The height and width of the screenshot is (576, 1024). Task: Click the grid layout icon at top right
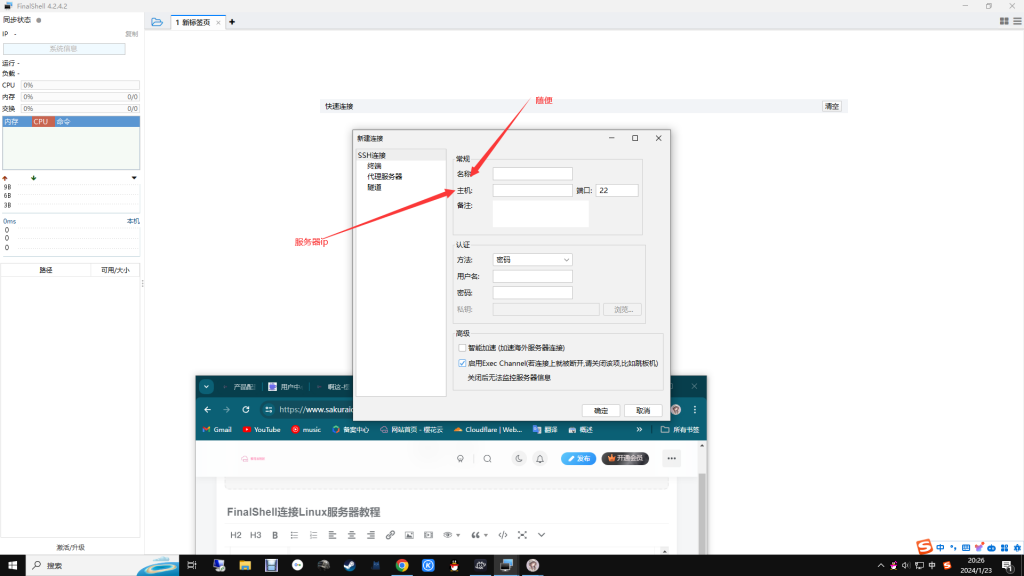(1003, 21)
